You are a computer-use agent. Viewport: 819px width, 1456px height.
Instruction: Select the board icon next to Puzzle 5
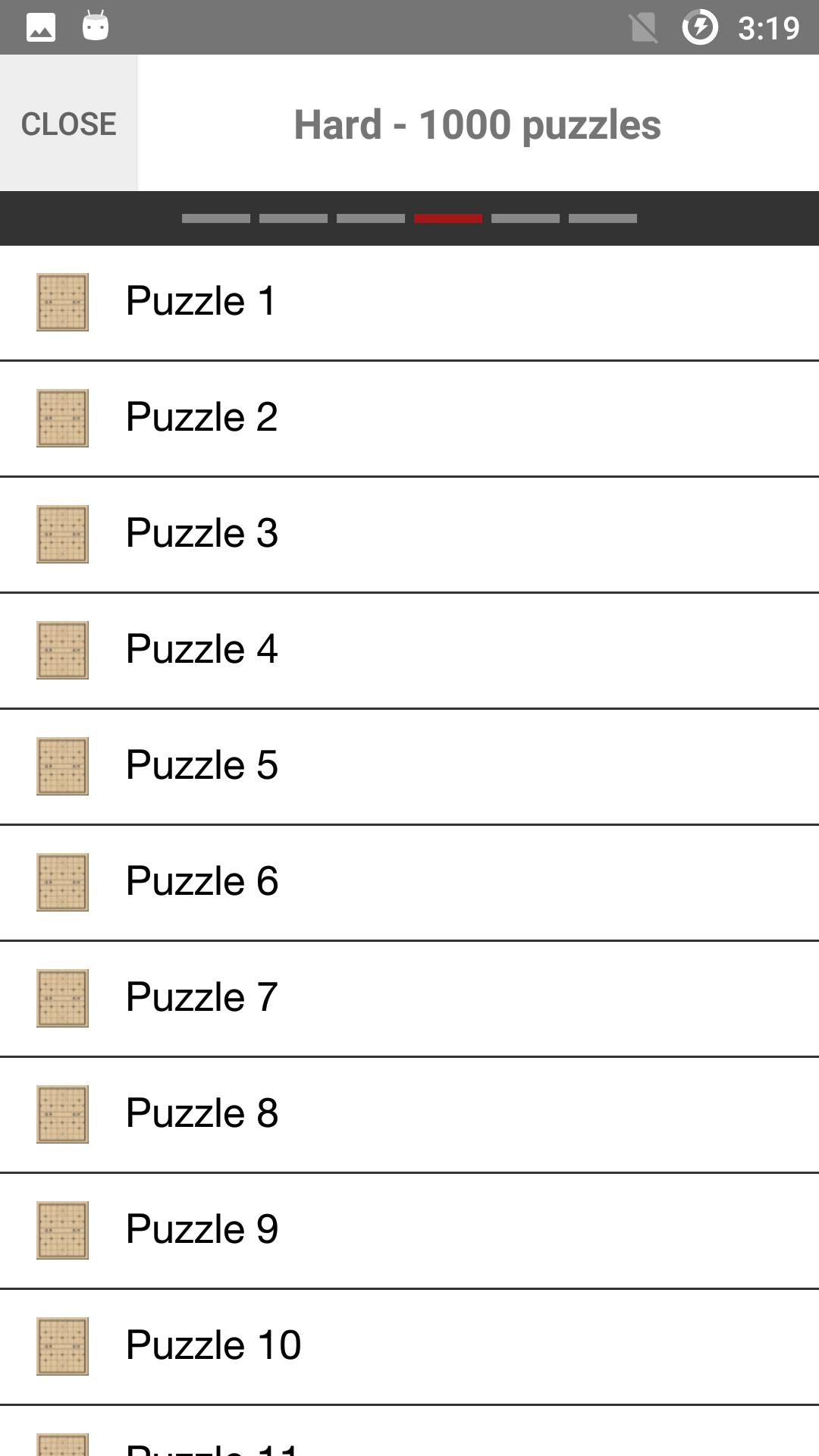(62, 766)
